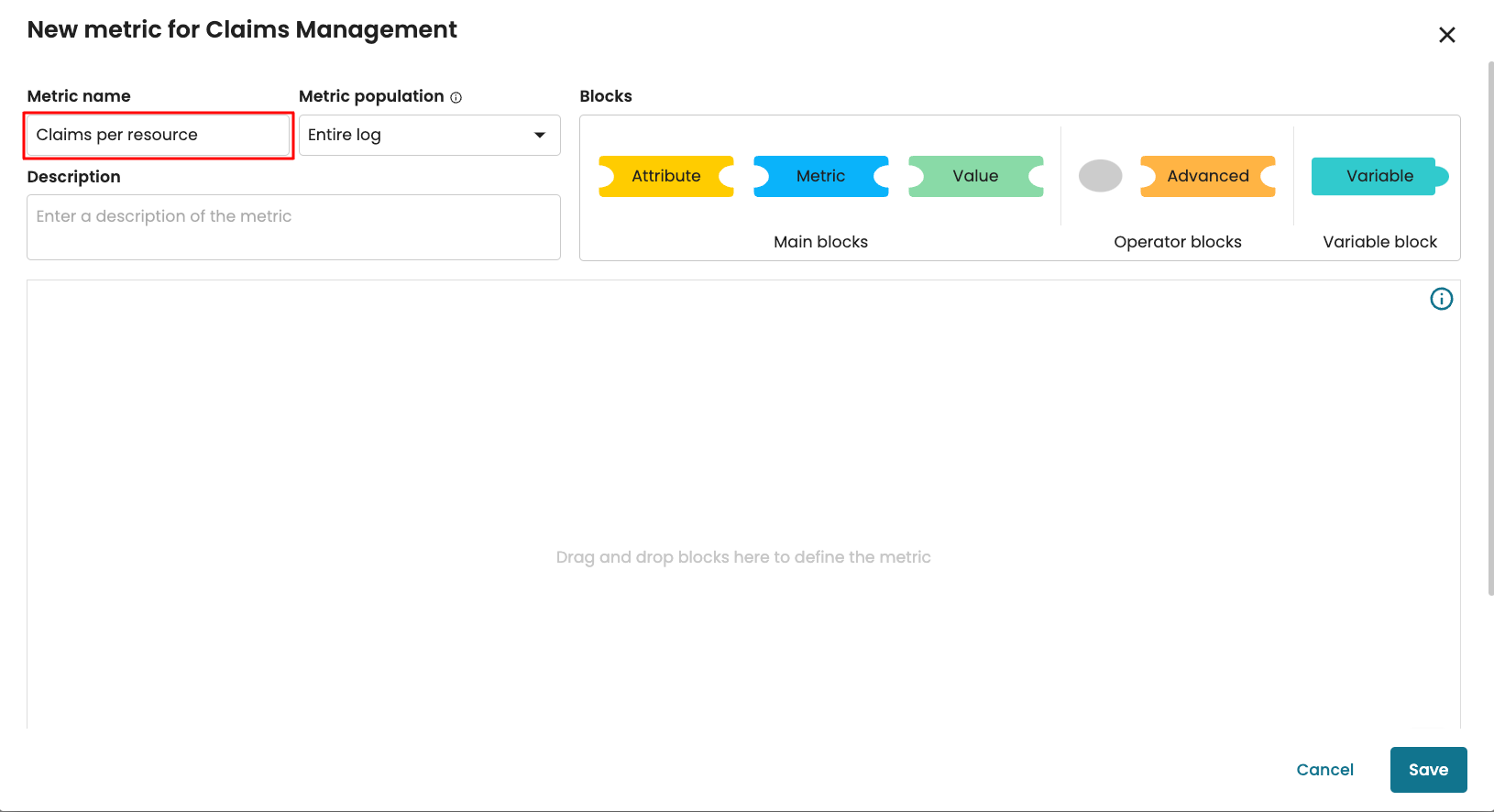Click the Variable block caption under the teal block

(1379, 242)
